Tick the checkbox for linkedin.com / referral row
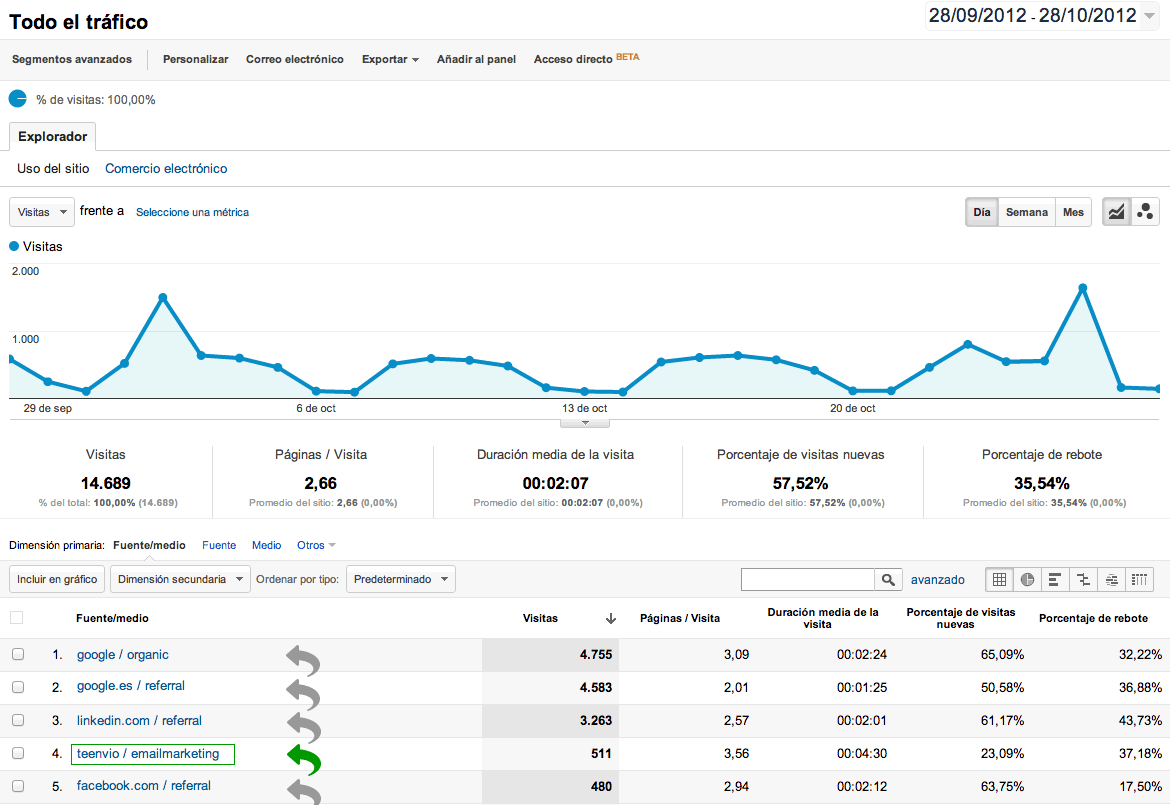This screenshot has width=1170, height=805. point(18,720)
